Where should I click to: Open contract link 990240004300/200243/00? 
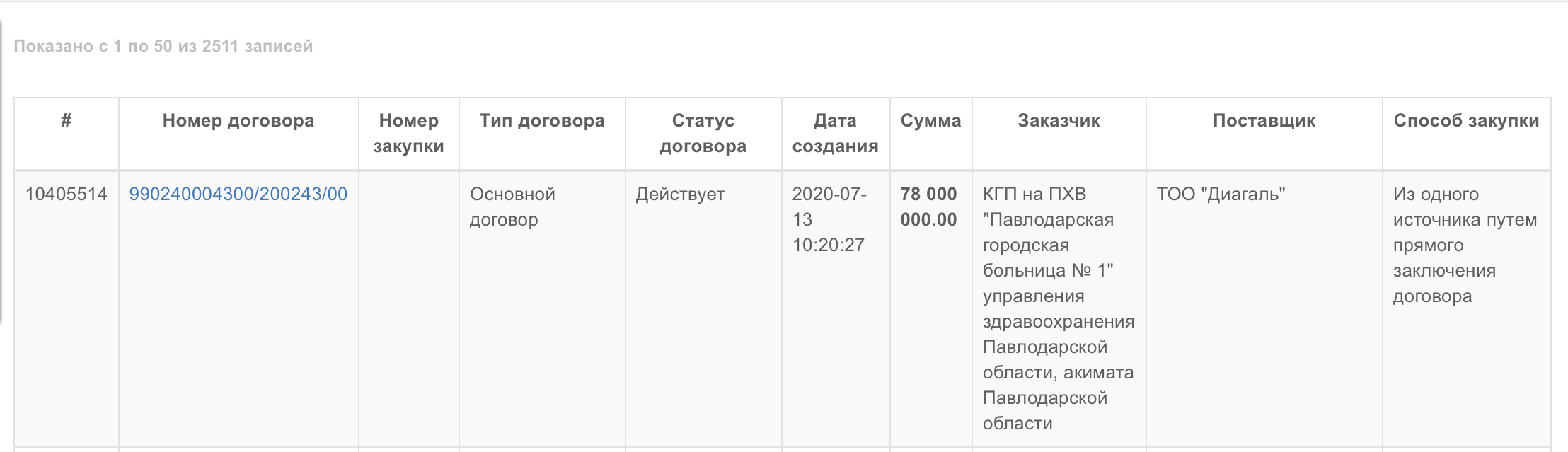(x=238, y=195)
